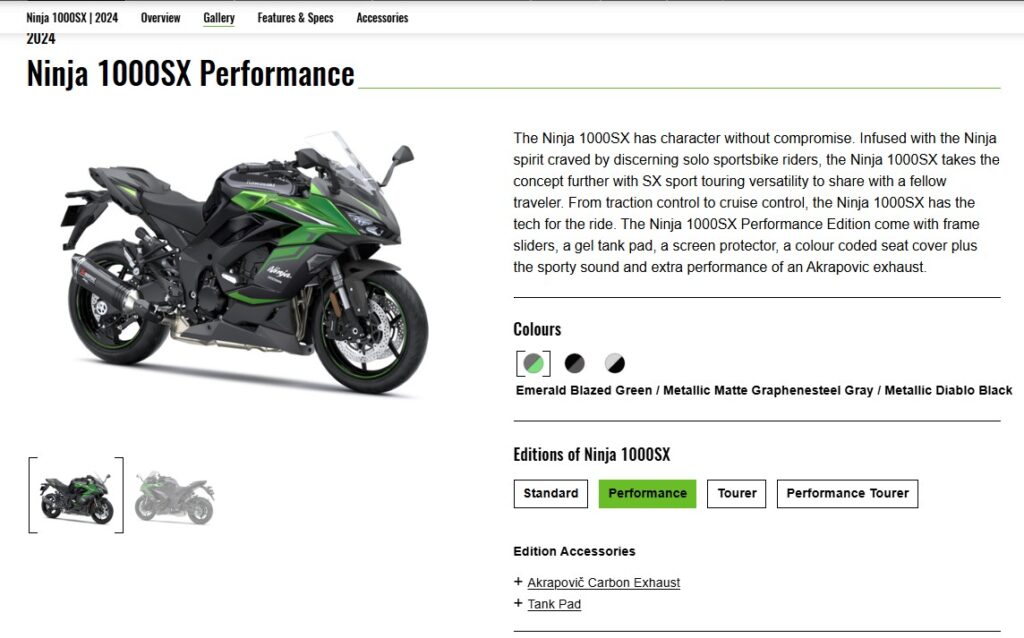This screenshot has height=638, width=1024.
Task: Click the Ninja 1000SX Performance page heading
Action: point(191,73)
